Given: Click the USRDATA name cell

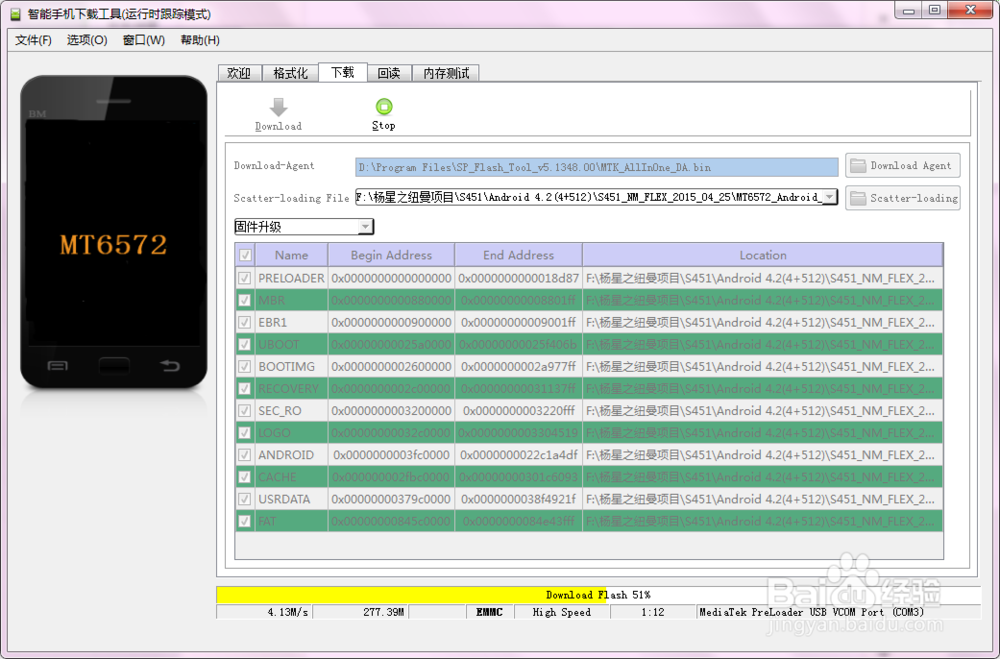Looking at the screenshot, I should point(291,499).
